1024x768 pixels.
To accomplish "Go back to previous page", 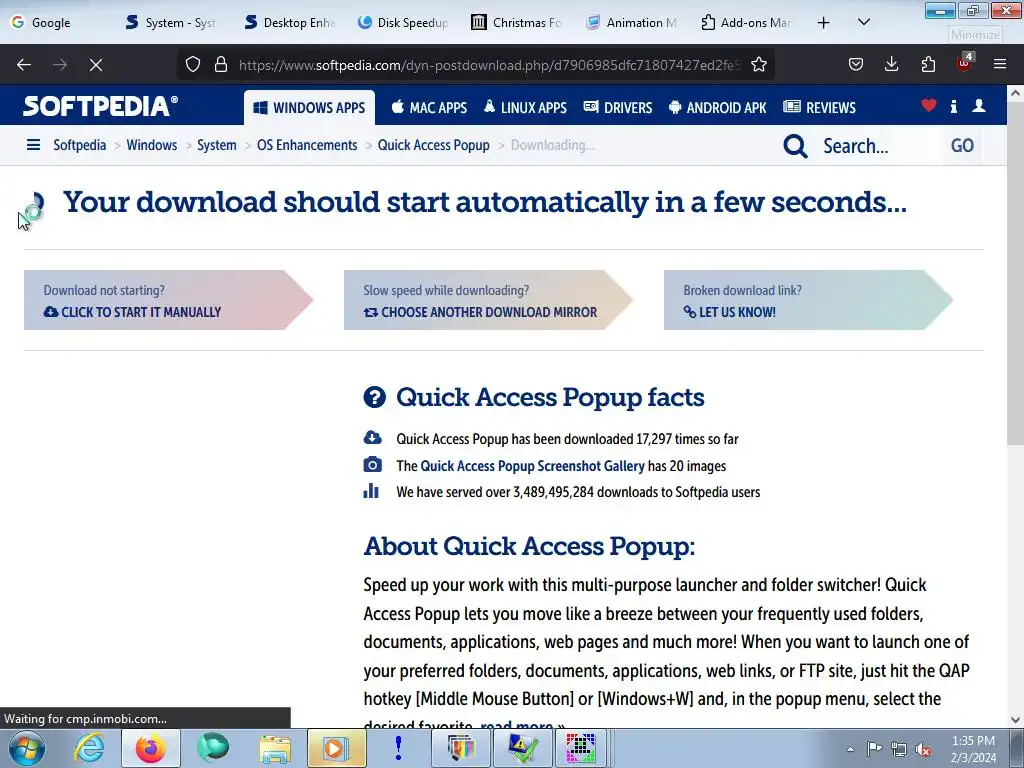I will tap(24, 65).
